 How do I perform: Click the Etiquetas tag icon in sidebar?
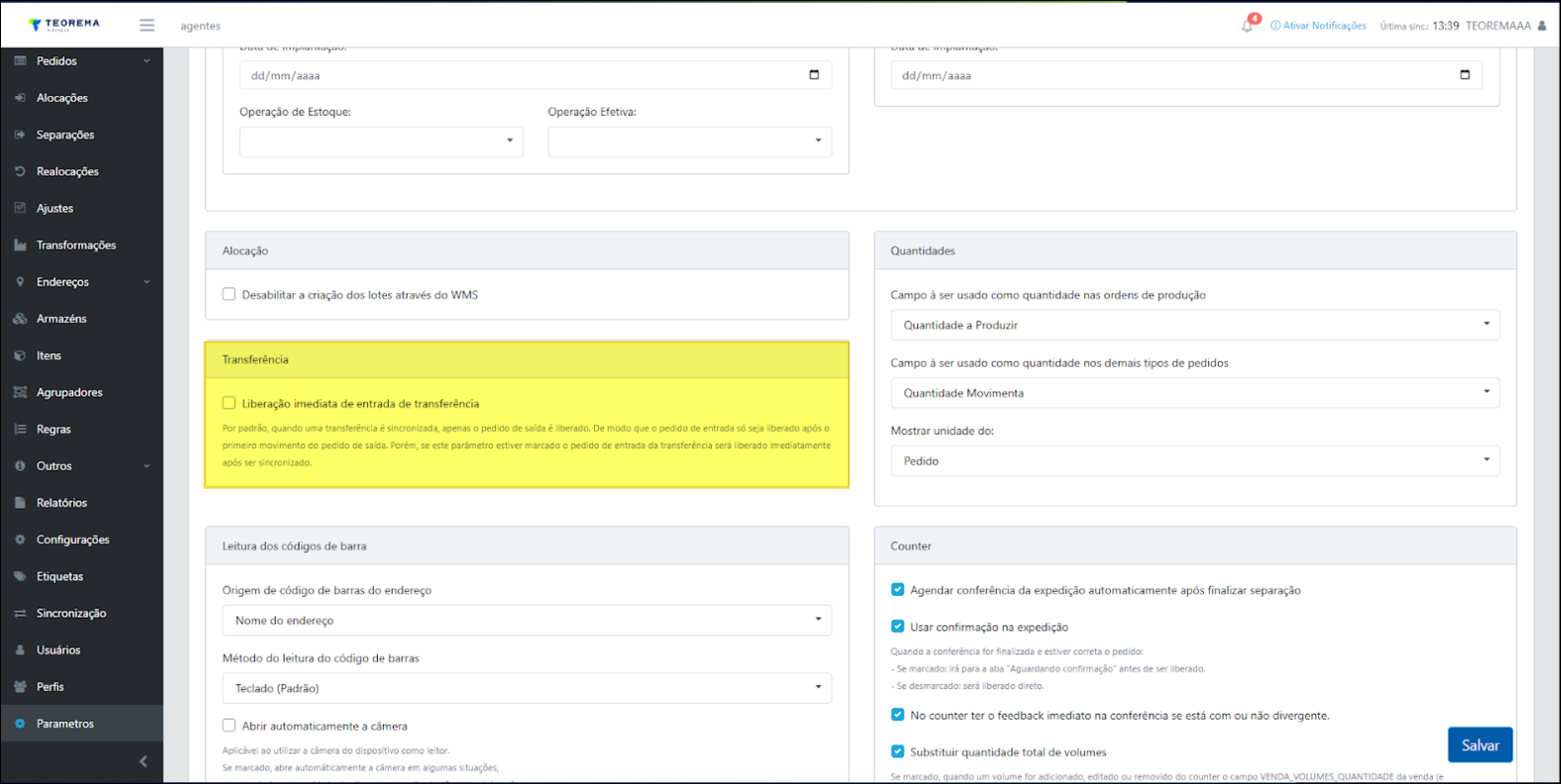(x=20, y=577)
